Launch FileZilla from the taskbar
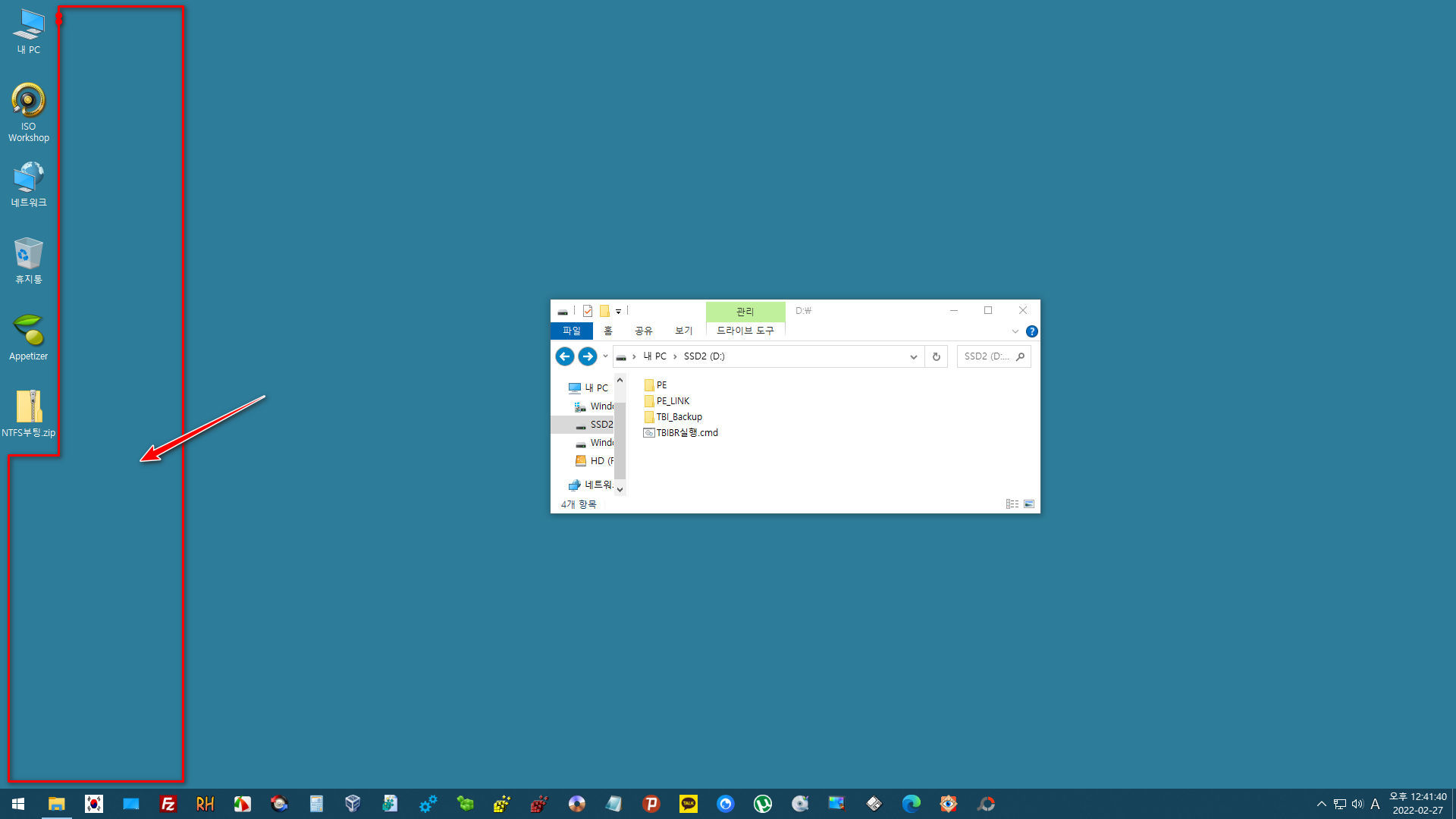Image resolution: width=1456 pixels, height=819 pixels. click(x=168, y=804)
